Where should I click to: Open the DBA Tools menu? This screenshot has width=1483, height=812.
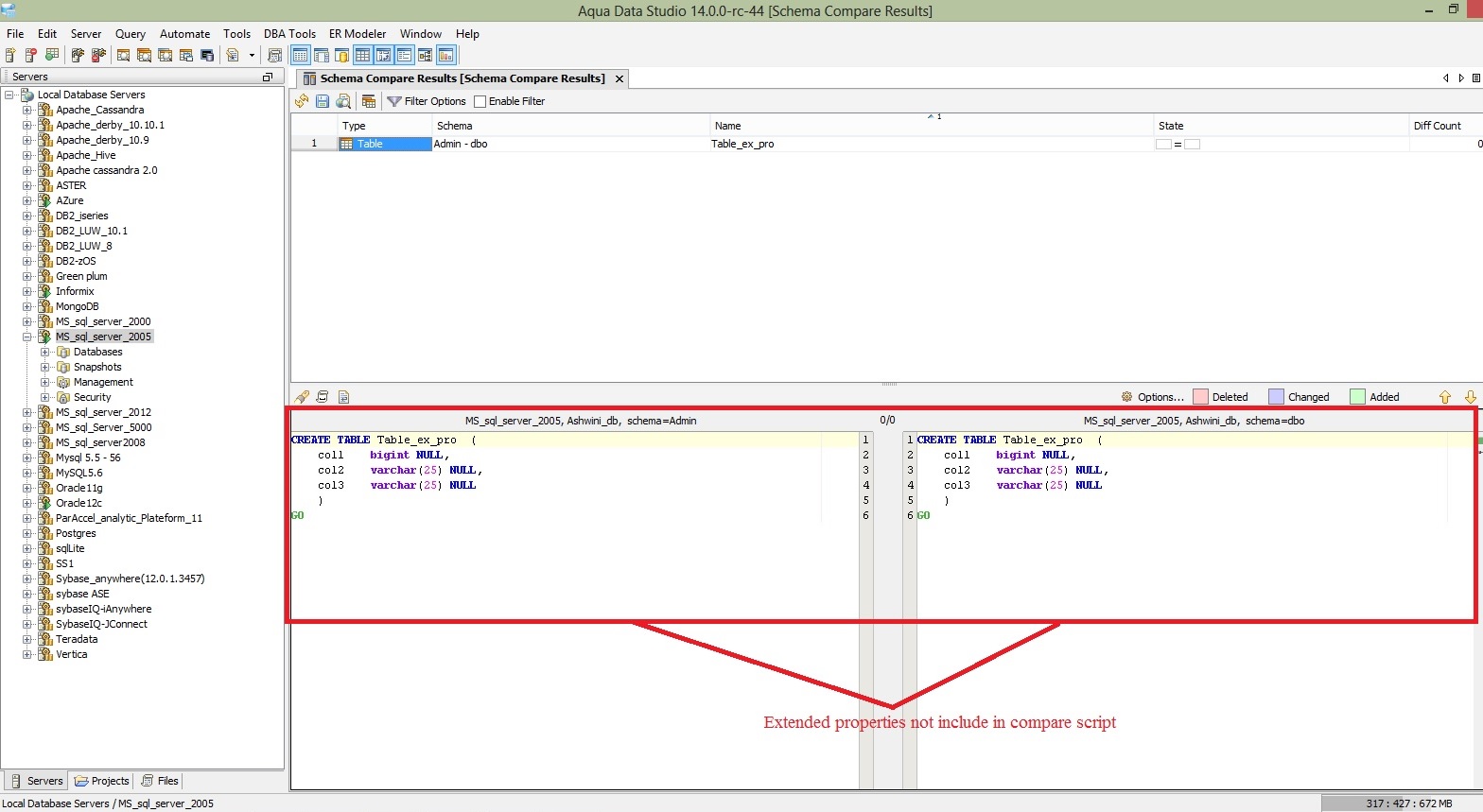[x=289, y=33]
